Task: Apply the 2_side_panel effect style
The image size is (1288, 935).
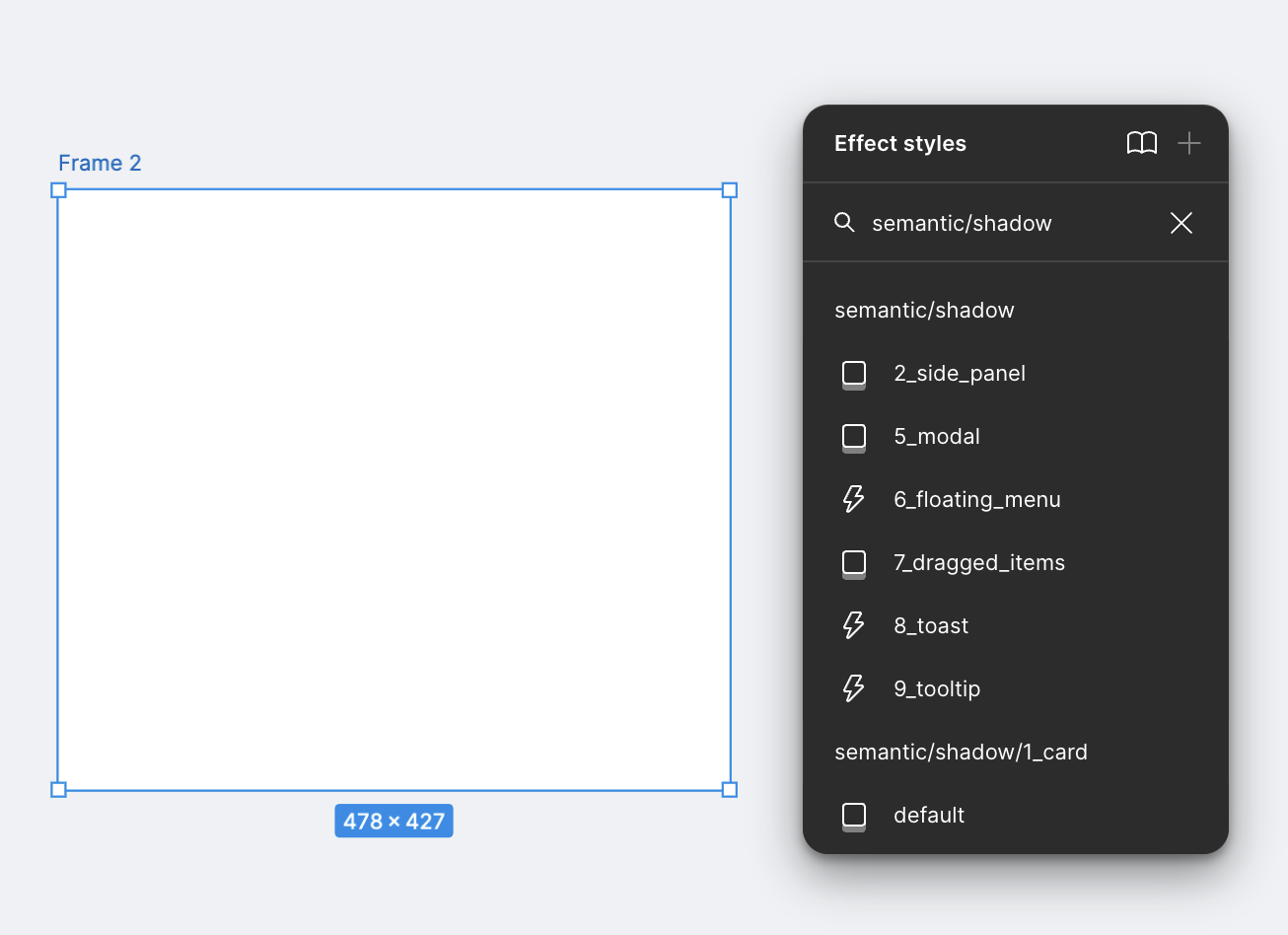Action: (x=960, y=373)
